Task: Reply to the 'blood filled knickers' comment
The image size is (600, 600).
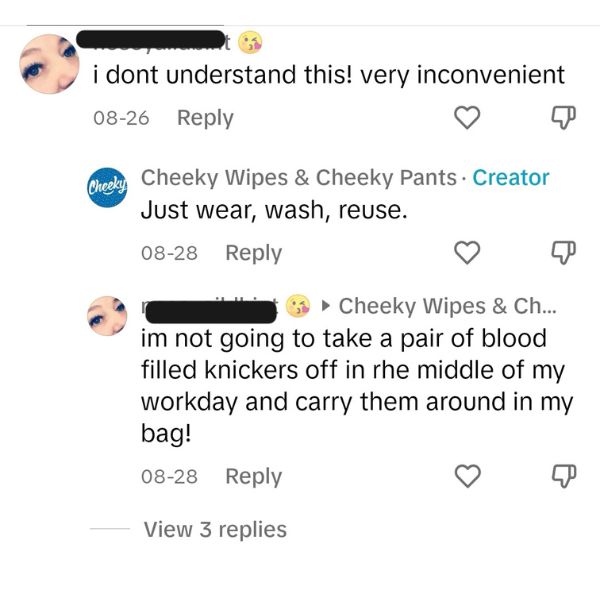Action: point(253,476)
